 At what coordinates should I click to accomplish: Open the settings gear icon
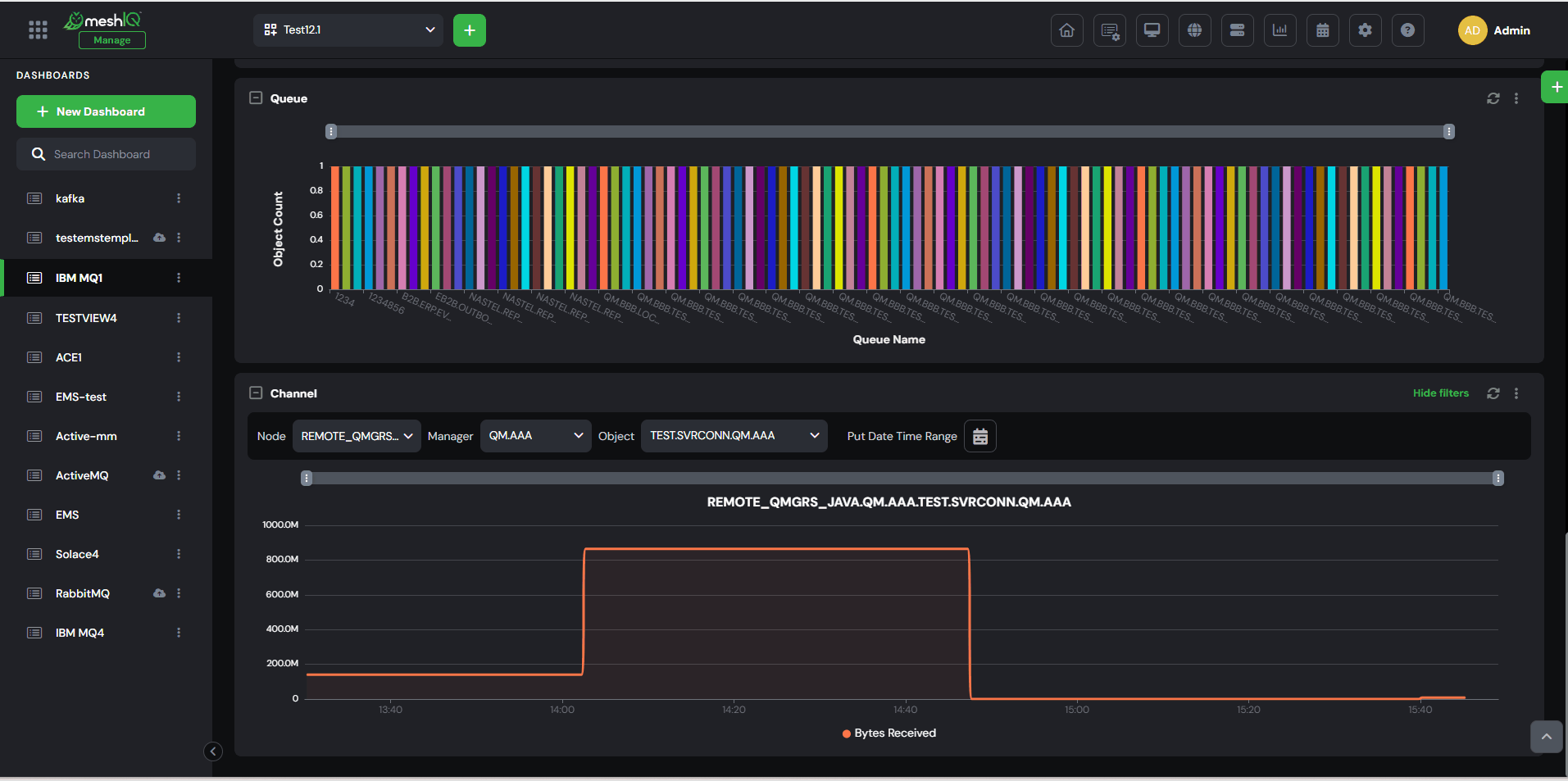tap(1365, 30)
